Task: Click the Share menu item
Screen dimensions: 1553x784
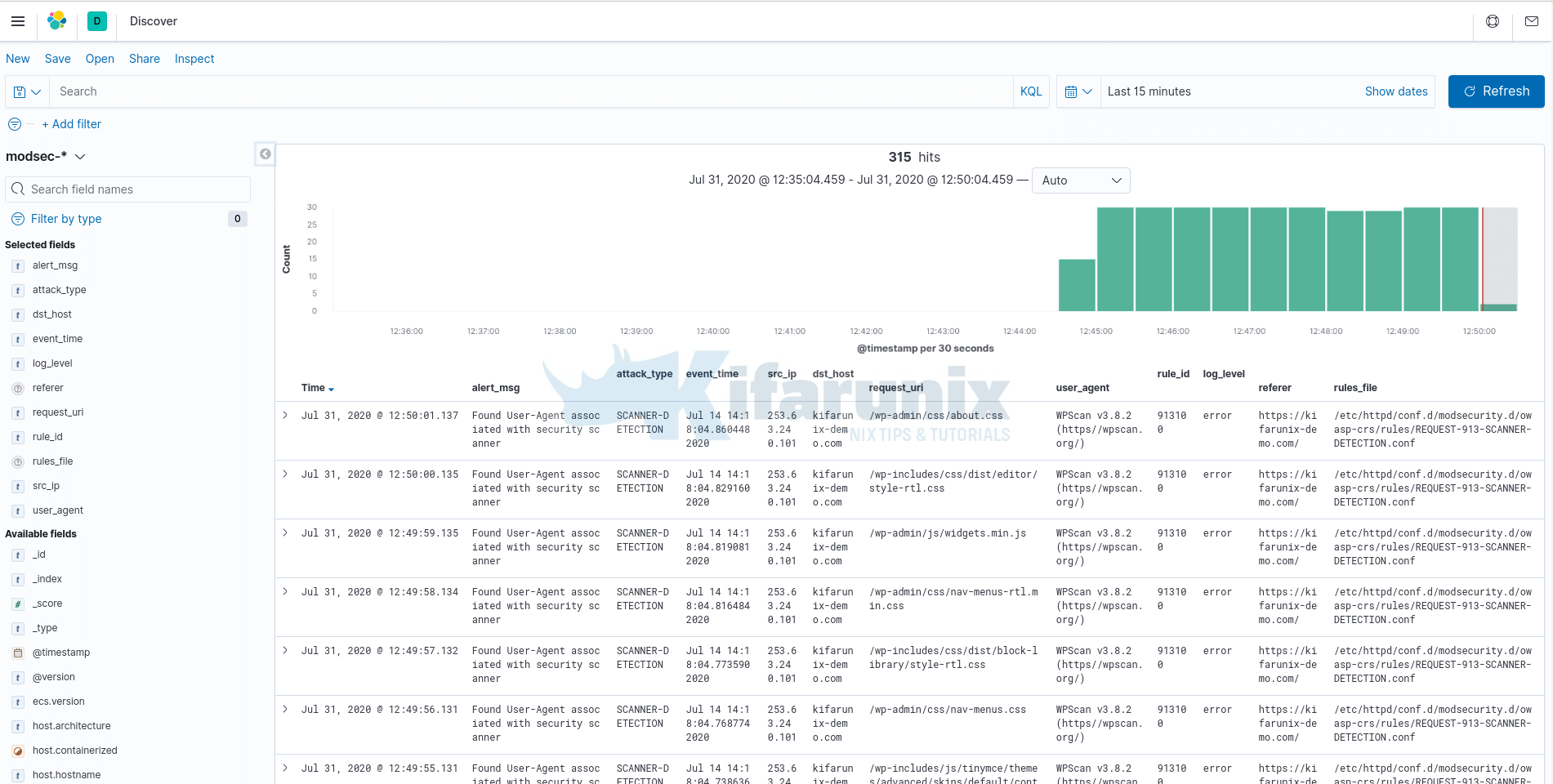Action: point(144,59)
